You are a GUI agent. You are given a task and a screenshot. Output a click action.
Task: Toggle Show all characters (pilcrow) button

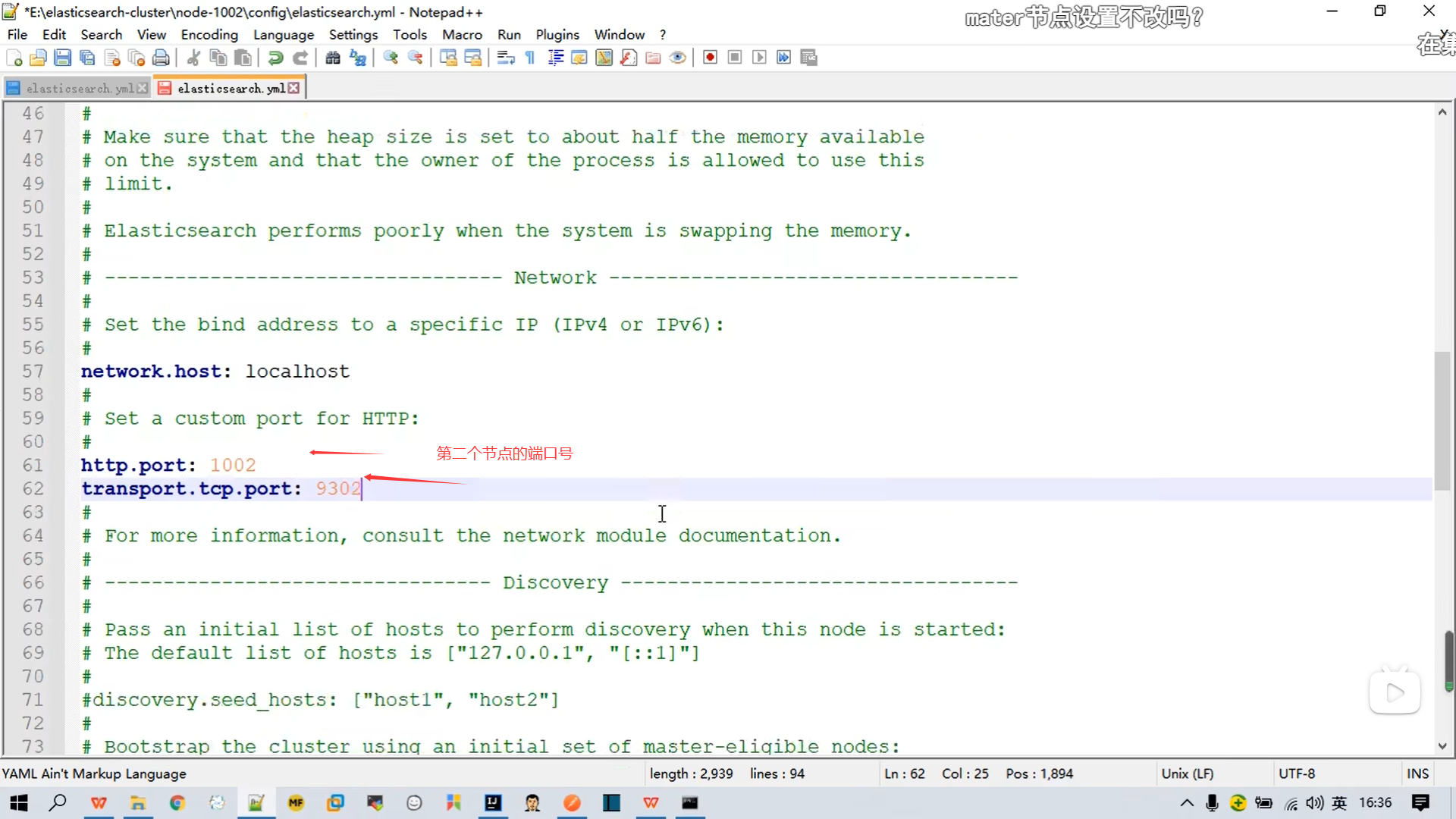(x=530, y=58)
